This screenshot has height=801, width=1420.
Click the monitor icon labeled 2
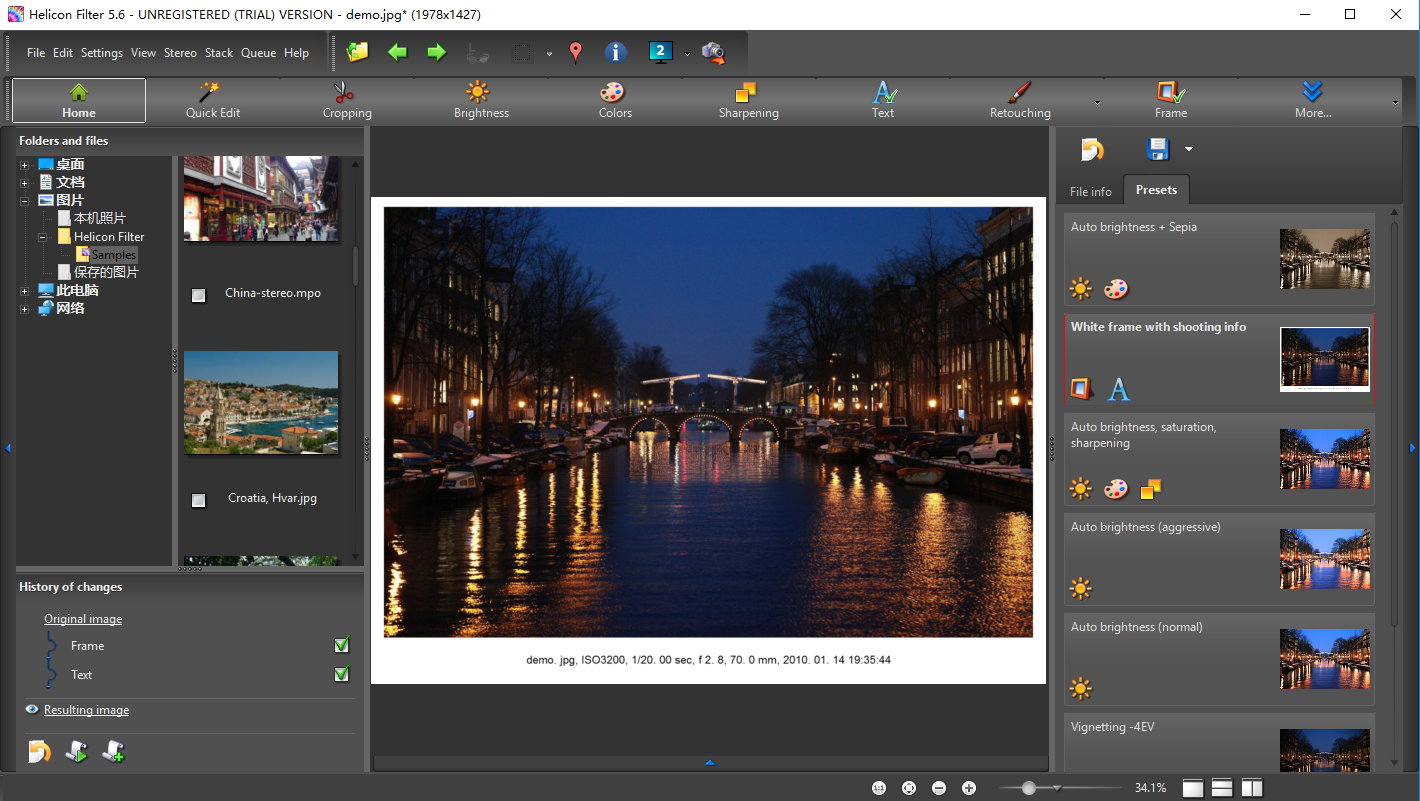tap(661, 52)
